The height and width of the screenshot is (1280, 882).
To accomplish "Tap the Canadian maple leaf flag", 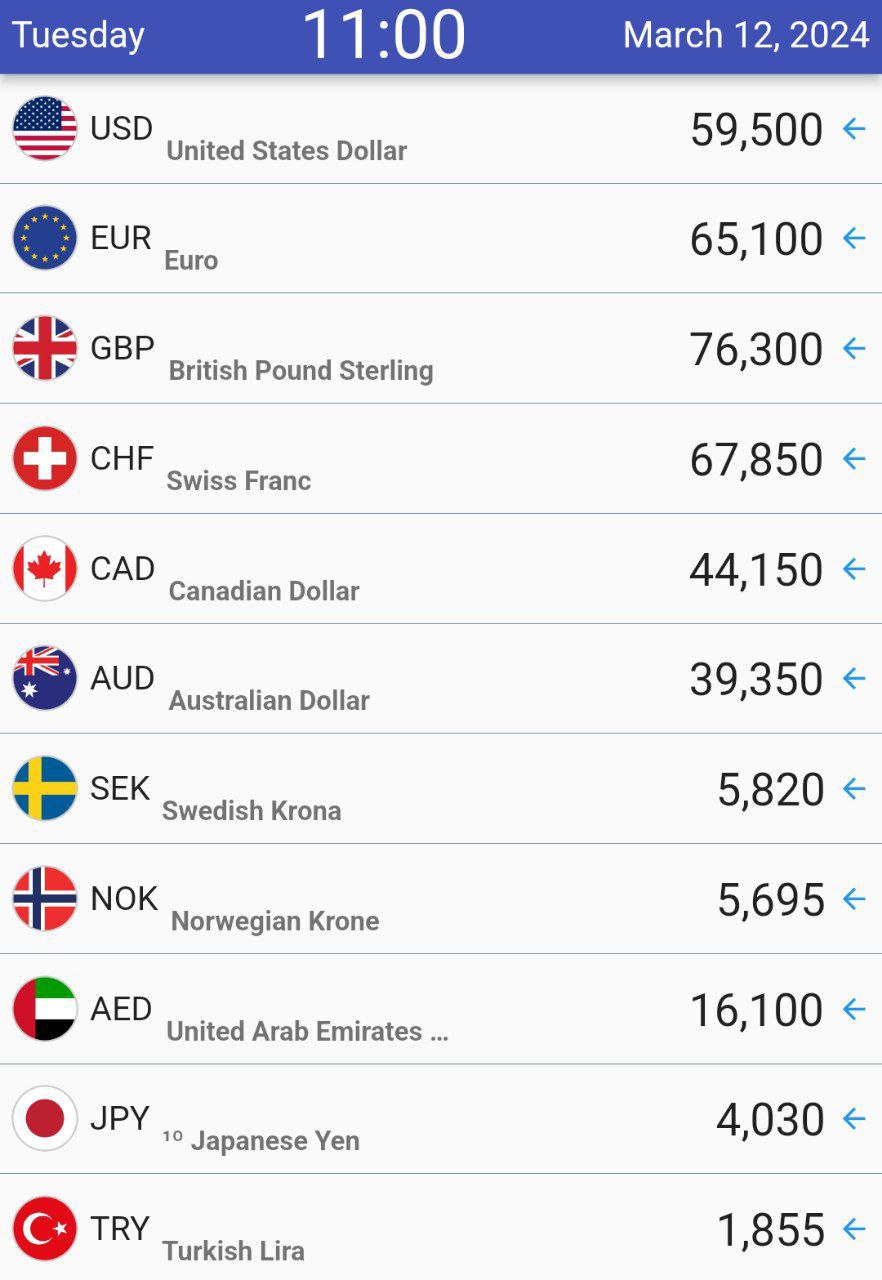I will click(45, 568).
